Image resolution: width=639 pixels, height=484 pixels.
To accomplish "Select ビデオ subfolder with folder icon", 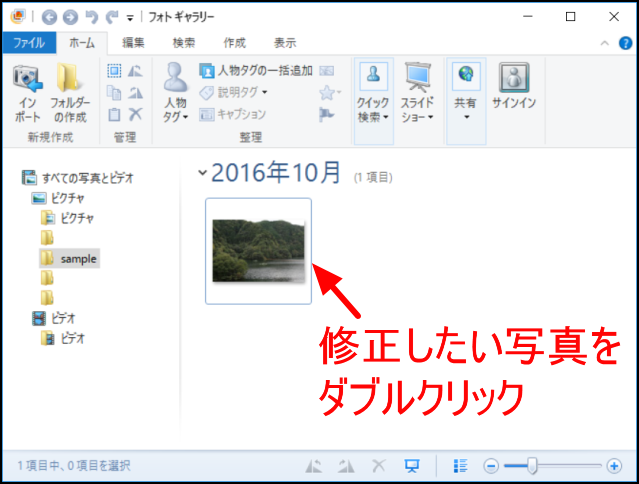I will 63,338.
